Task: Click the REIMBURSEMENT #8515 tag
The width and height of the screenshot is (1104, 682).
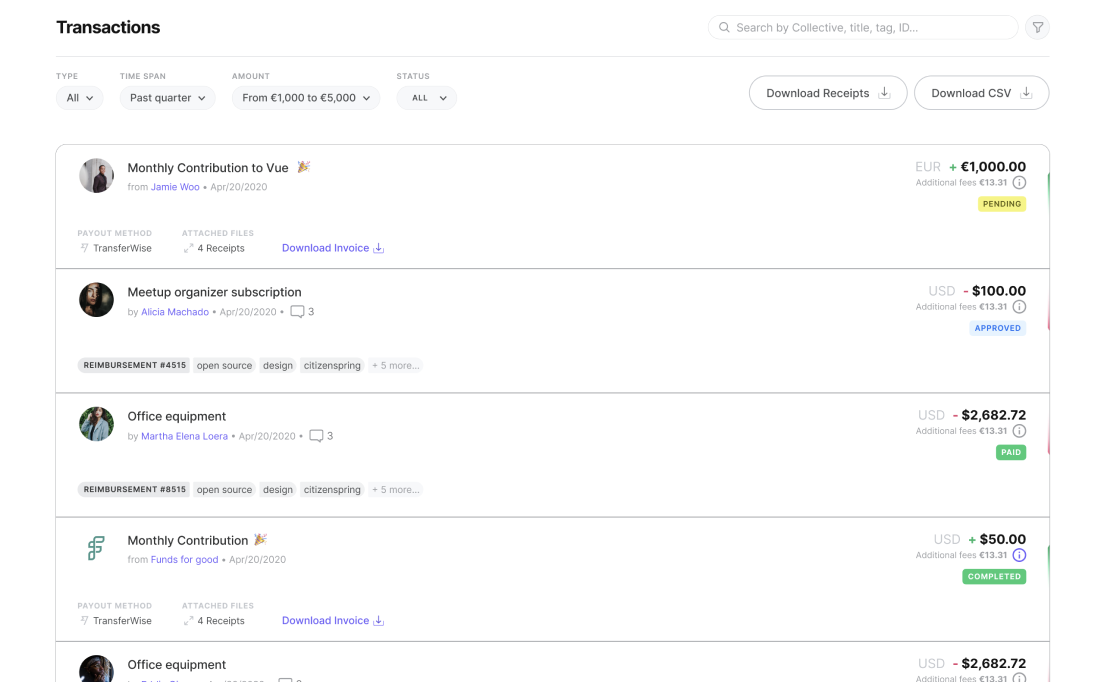Action: point(133,489)
